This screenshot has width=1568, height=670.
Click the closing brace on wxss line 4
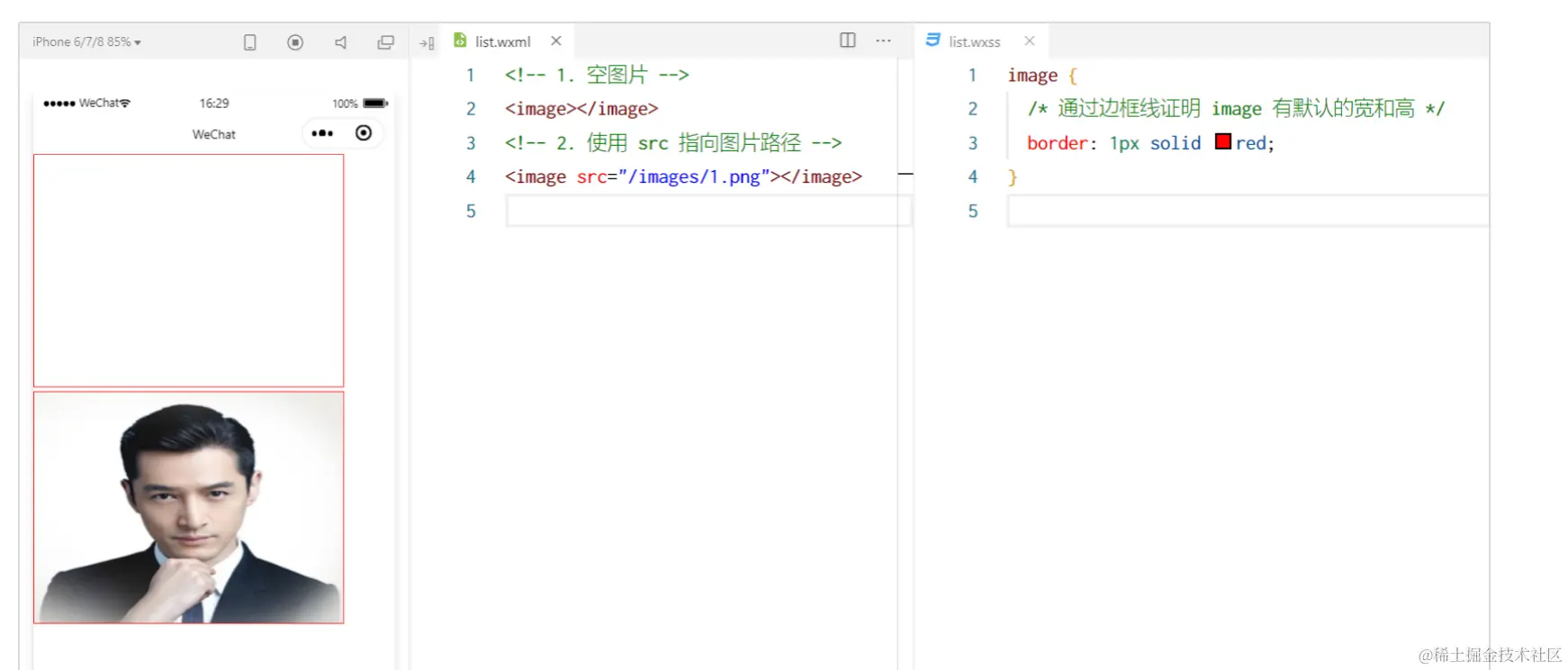click(1013, 177)
